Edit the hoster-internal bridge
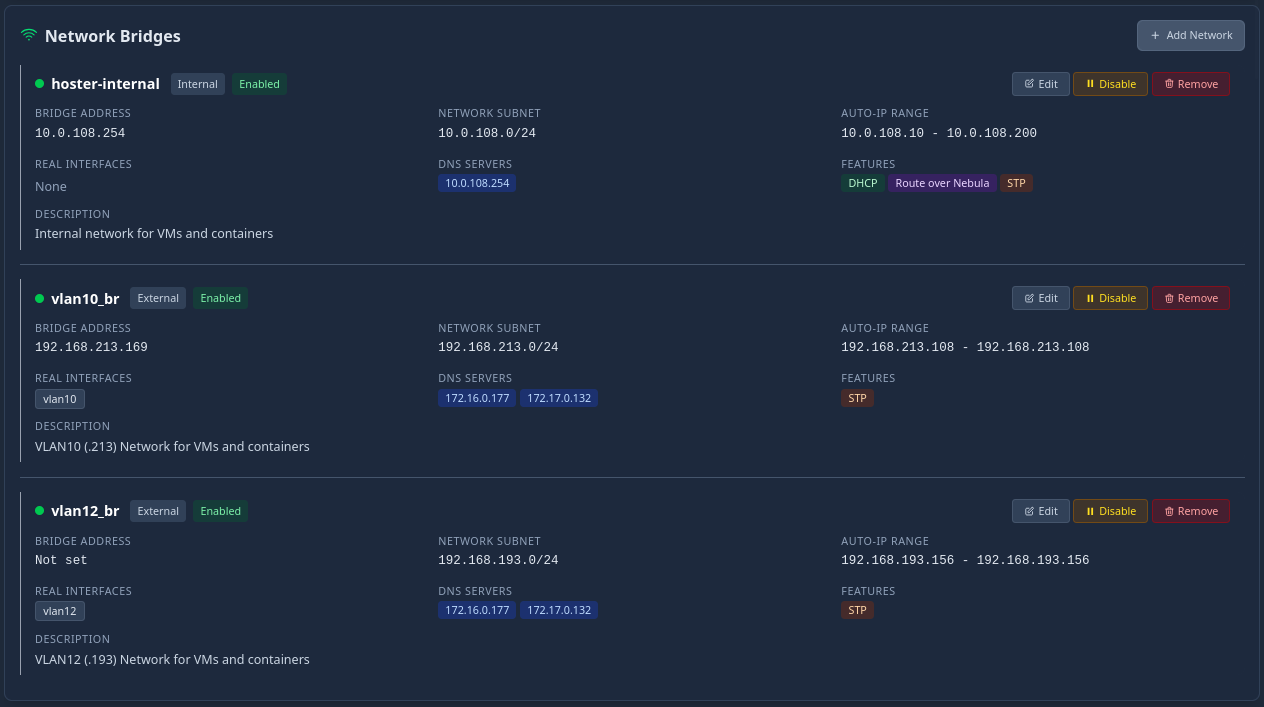 point(1040,84)
